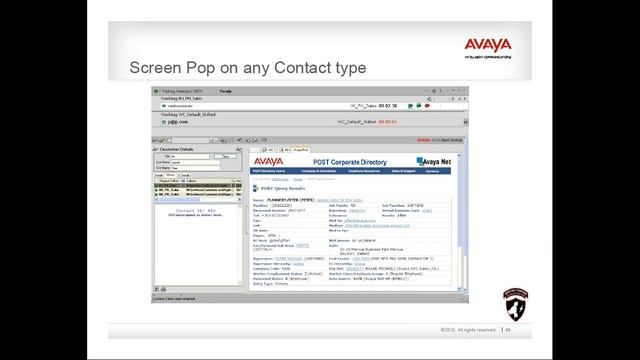
Task: Open the Employee Resources menu
Action: (x=364, y=171)
